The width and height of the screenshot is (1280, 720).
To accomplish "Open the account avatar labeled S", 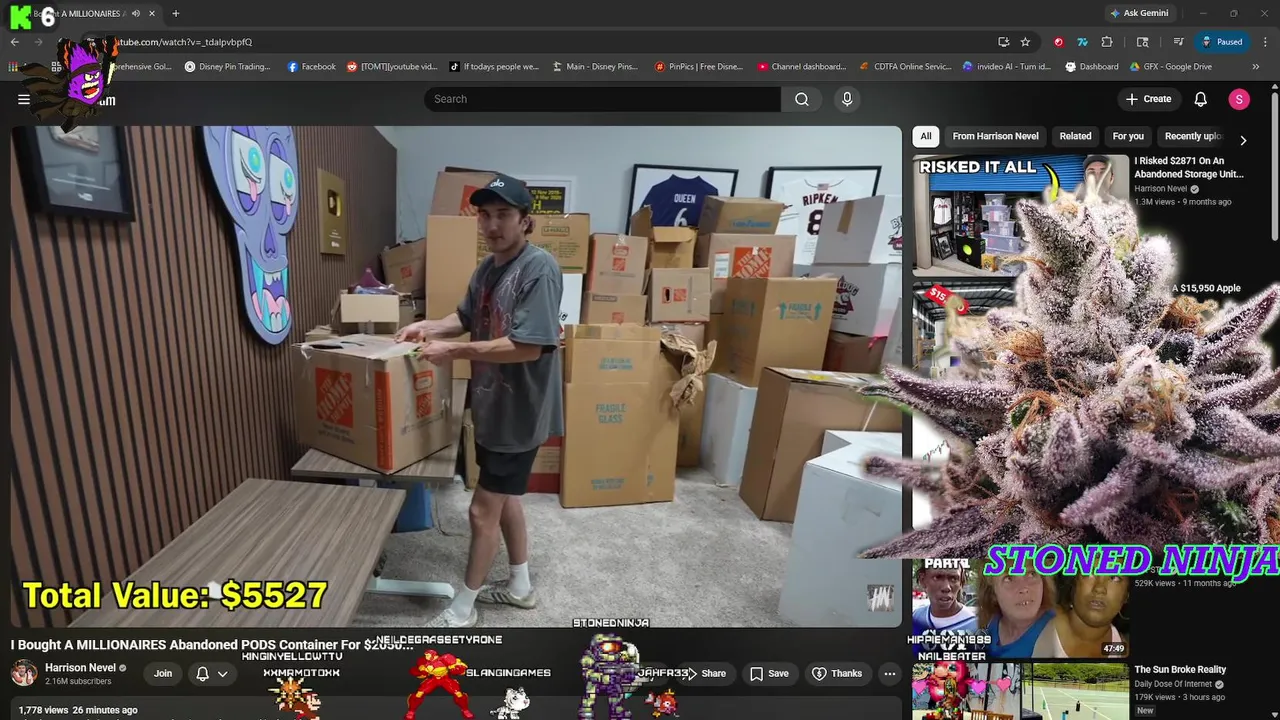I will [x=1239, y=99].
